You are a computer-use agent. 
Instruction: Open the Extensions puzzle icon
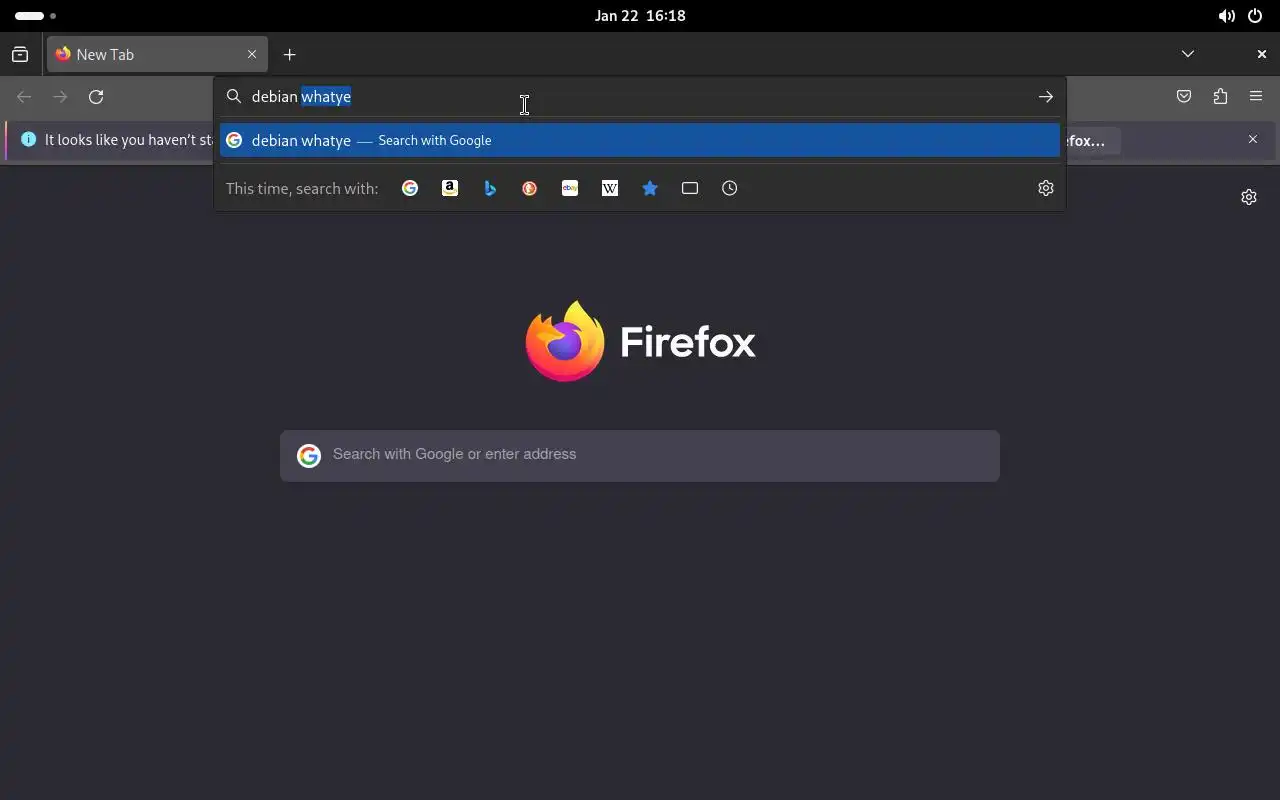1220,97
